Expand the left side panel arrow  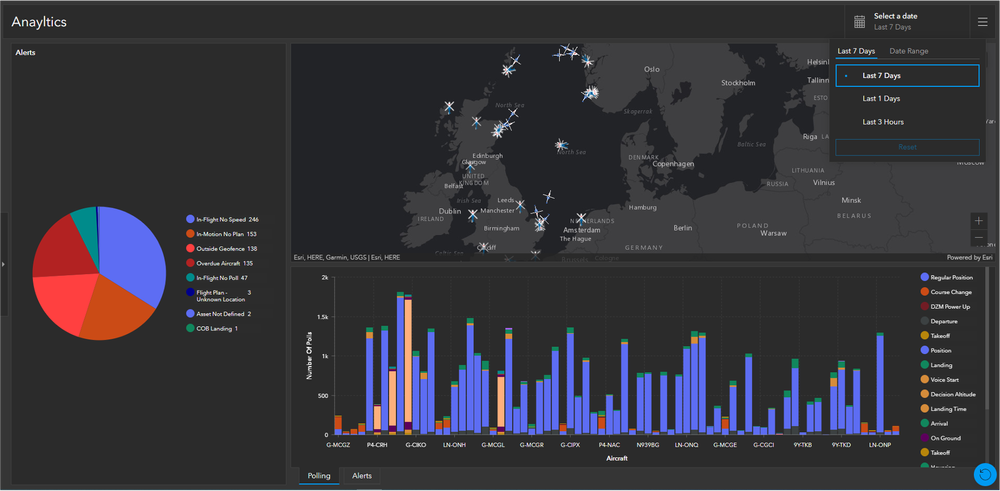click(4, 263)
